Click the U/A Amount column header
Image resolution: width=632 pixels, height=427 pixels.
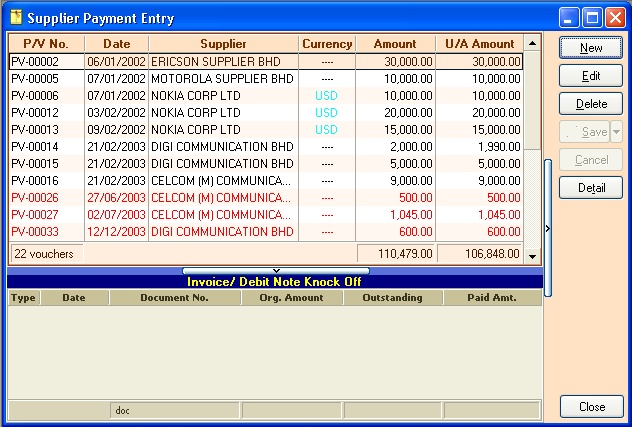tap(480, 44)
